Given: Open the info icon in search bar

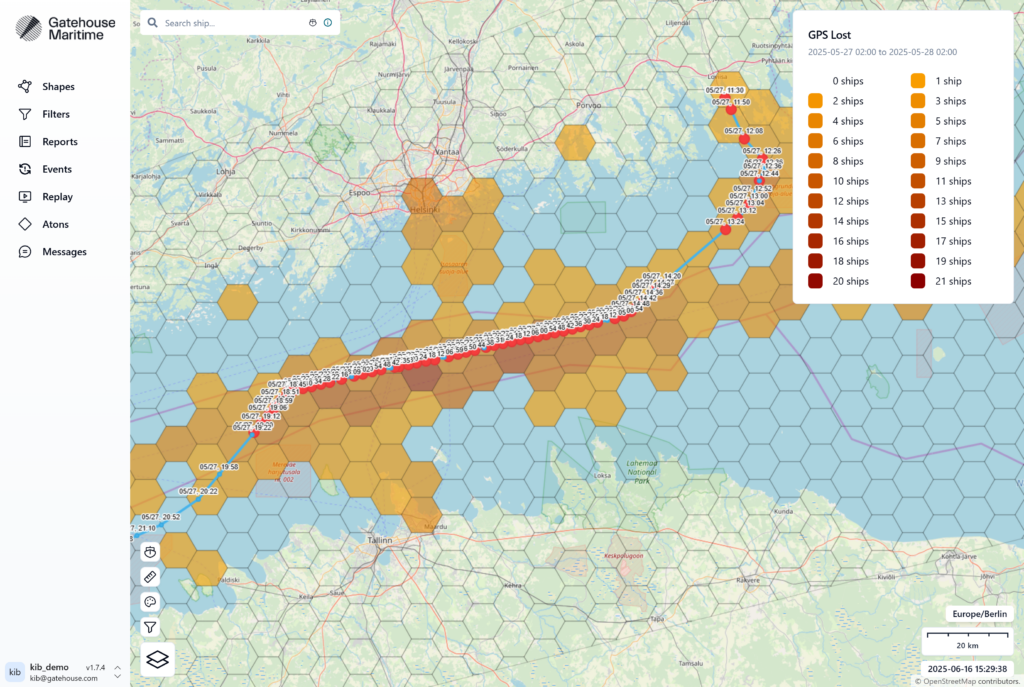Looking at the screenshot, I should pos(328,23).
